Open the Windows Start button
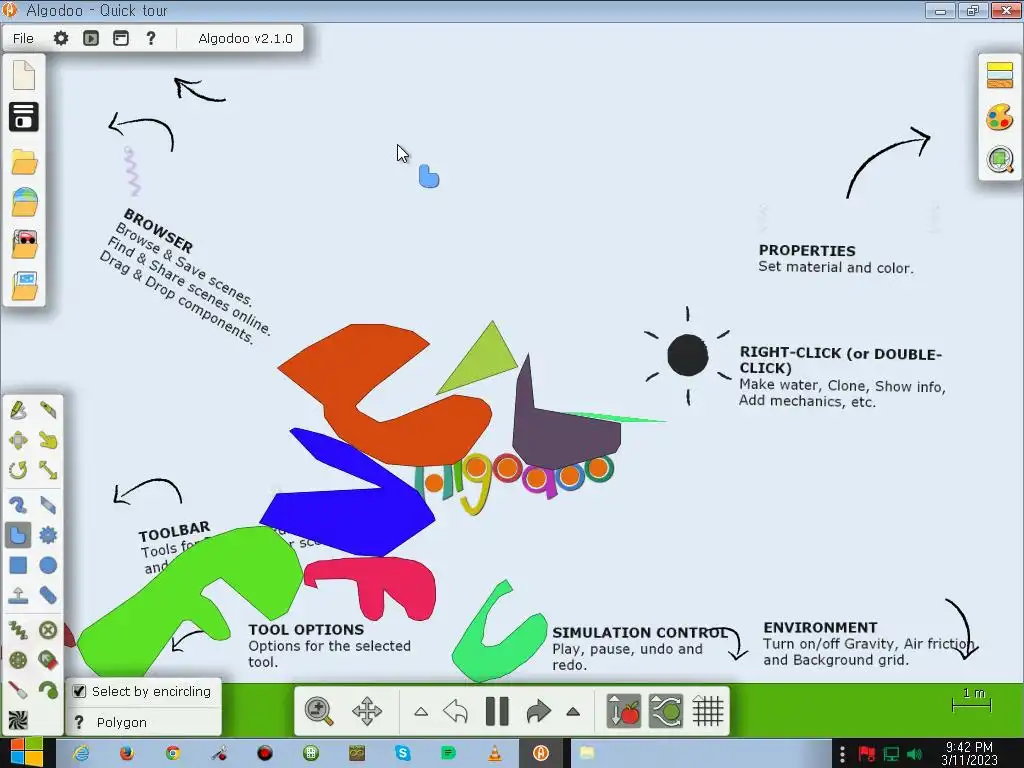This screenshot has width=1024, height=768. pos(26,753)
